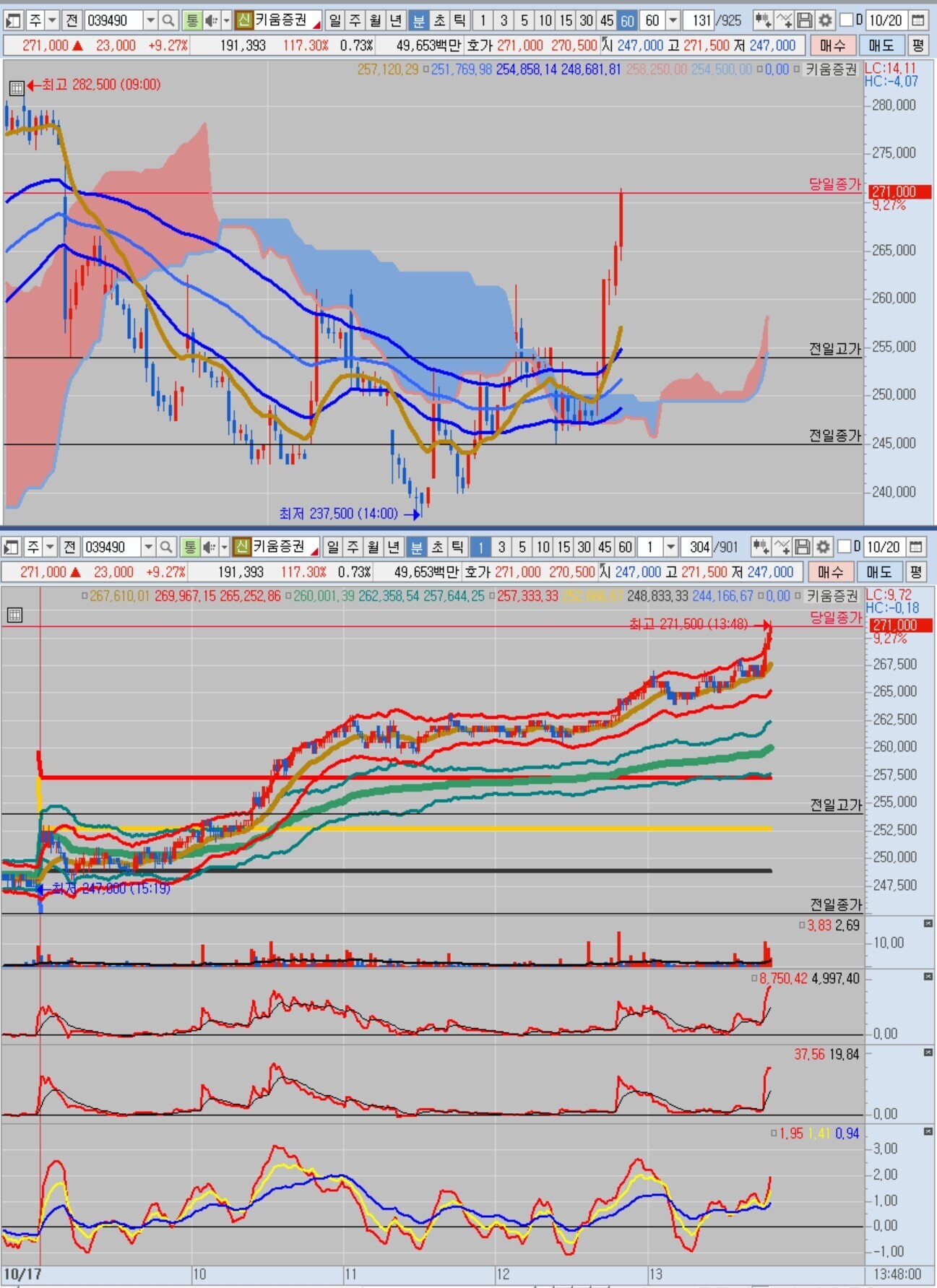
Task: Switch the lower chart to the 주 (weekly) tab
Action: [x=353, y=547]
